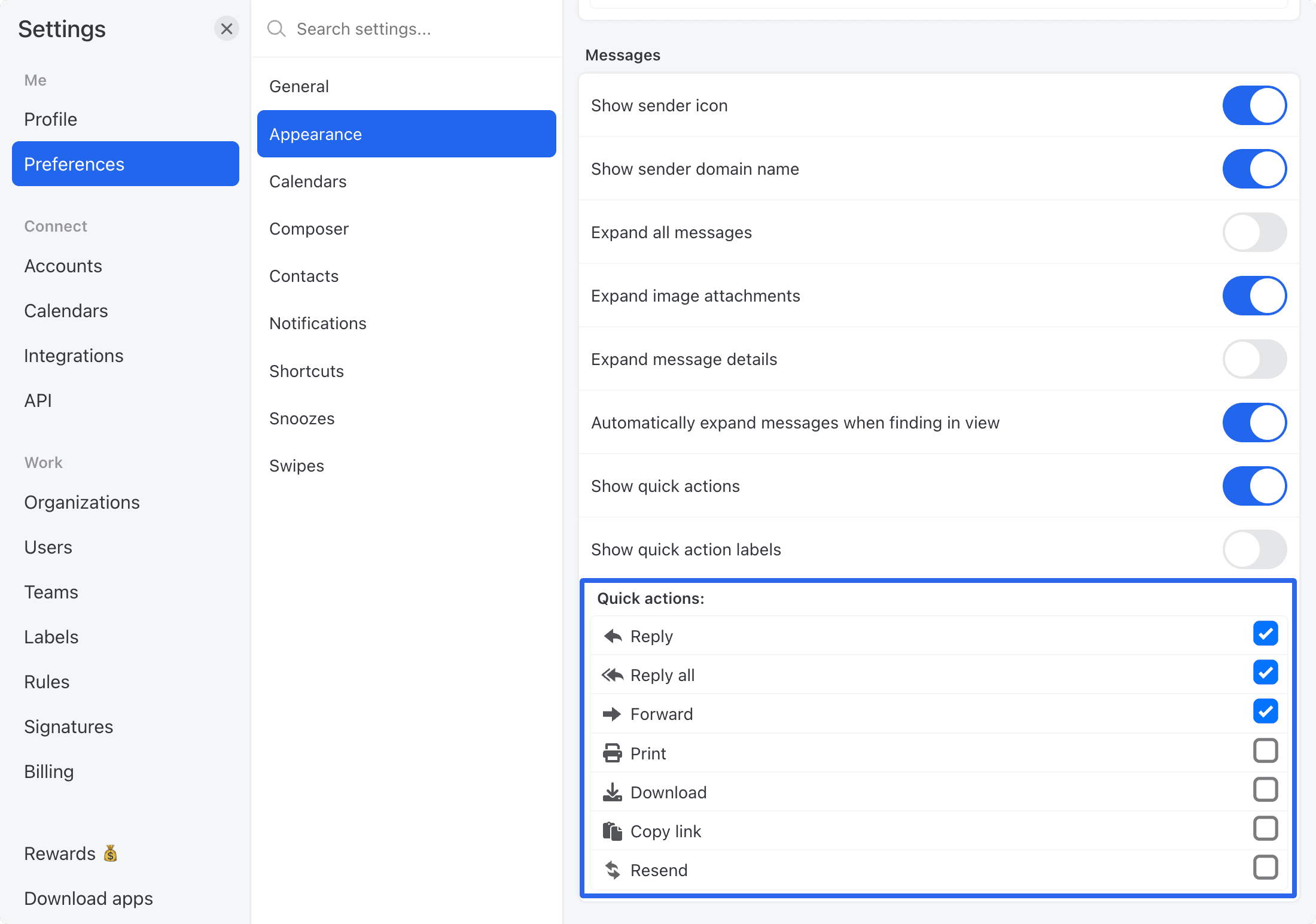Click the search magnifier in settings search
1316x924 pixels.
(x=276, y=28)
